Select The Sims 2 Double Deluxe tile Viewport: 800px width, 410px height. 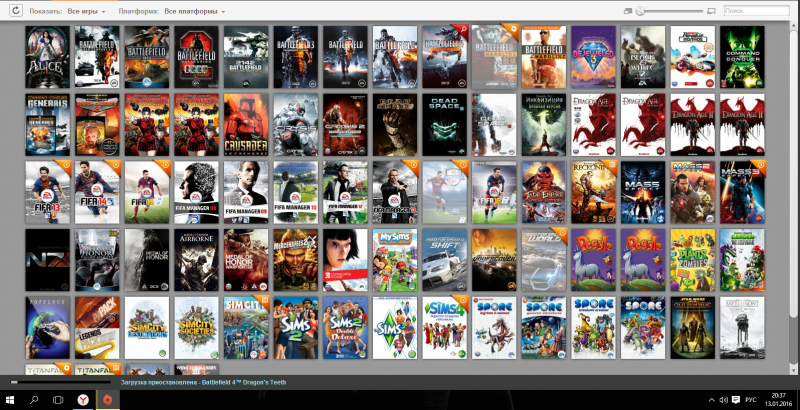click(x=345, y=328)
